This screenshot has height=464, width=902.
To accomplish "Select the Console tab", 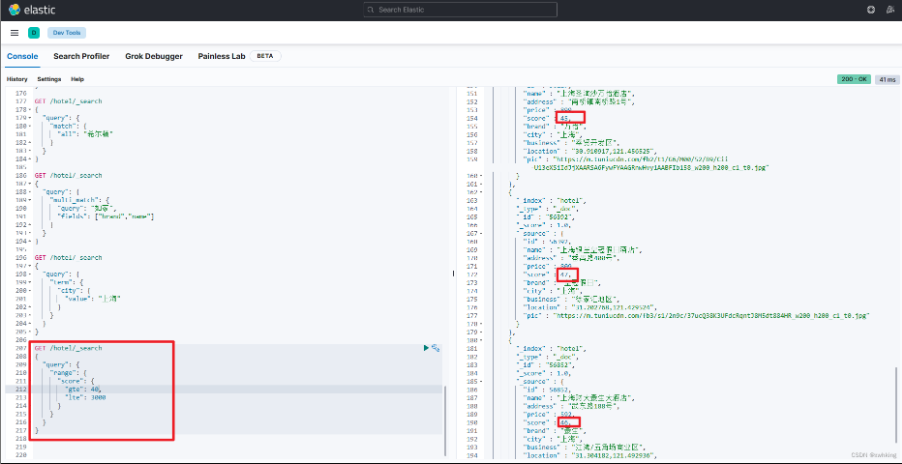I will click(22, 56).
